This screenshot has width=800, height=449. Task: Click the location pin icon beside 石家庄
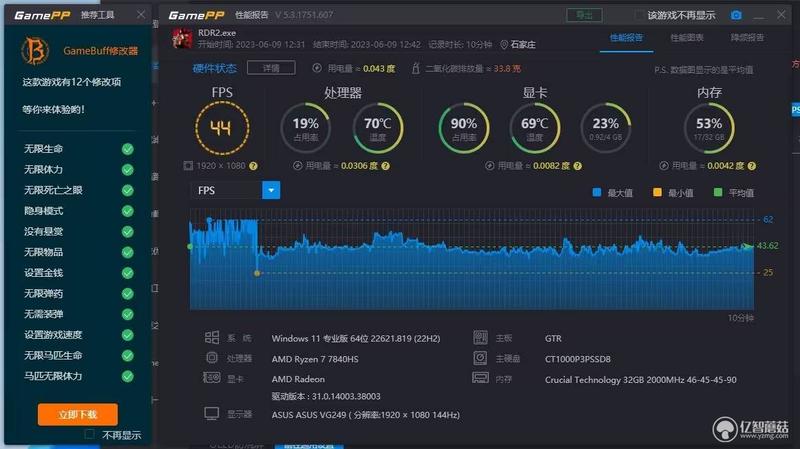[x=504, y=45]
